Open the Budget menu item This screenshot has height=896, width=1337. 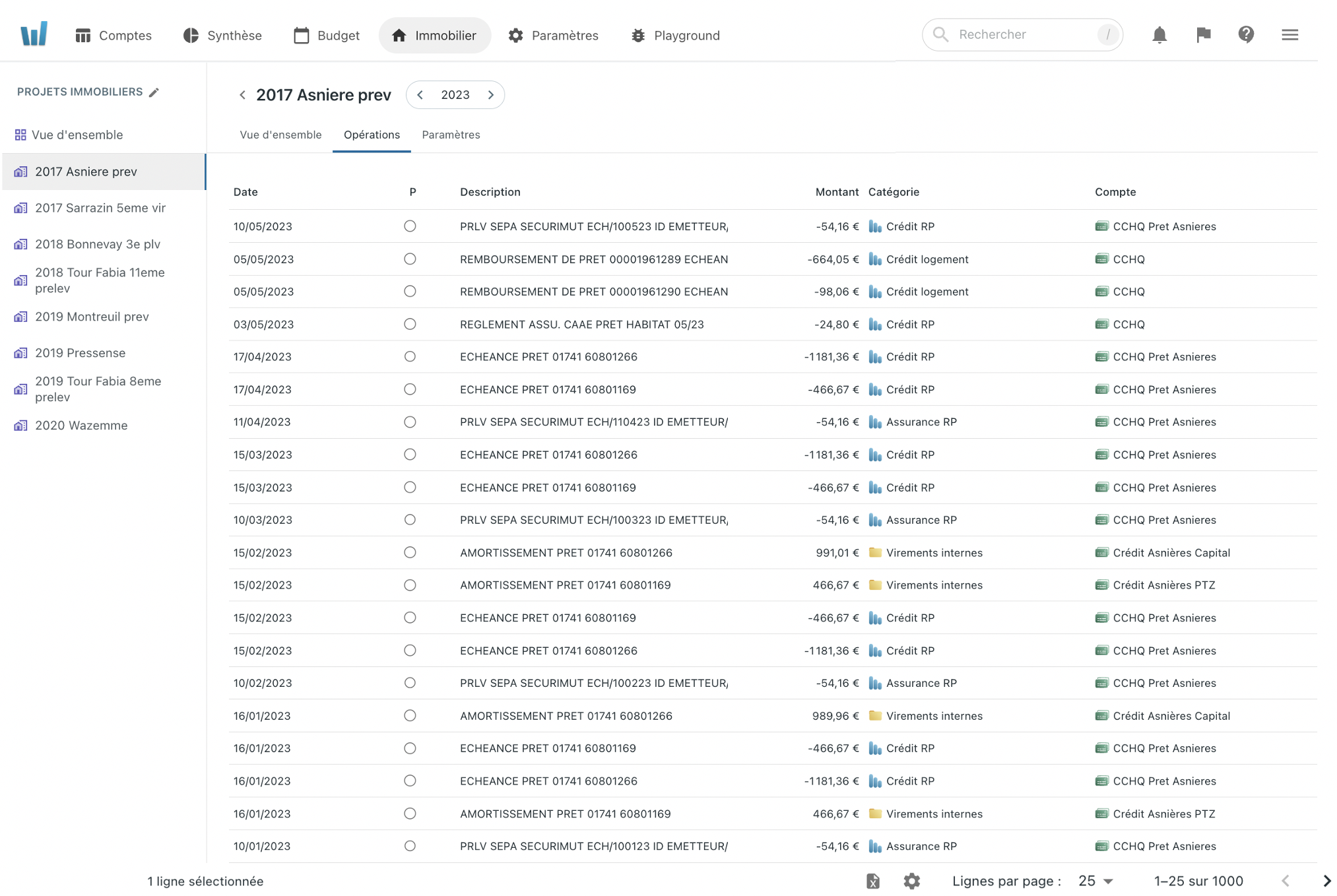click(x=327, y=36)
